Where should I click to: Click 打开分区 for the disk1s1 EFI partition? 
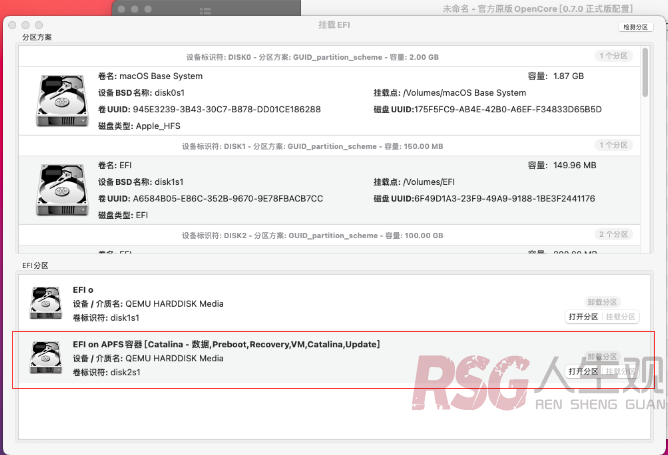coord(583,316)
